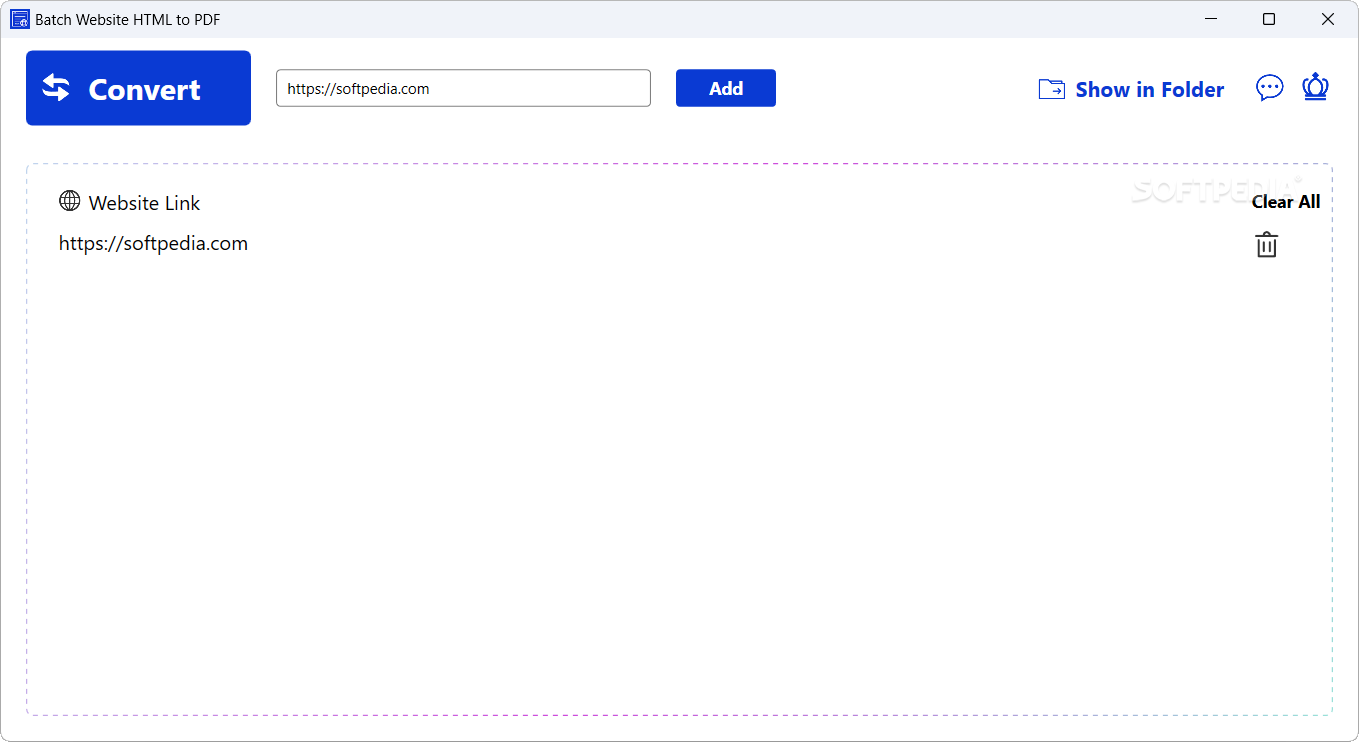Remove all links with Clear All

tap(1286, 202)
